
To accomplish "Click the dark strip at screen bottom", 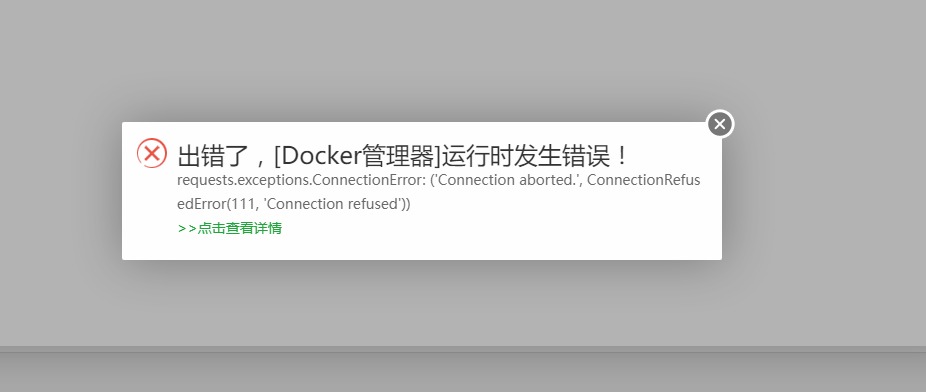I will pos(463,372).
